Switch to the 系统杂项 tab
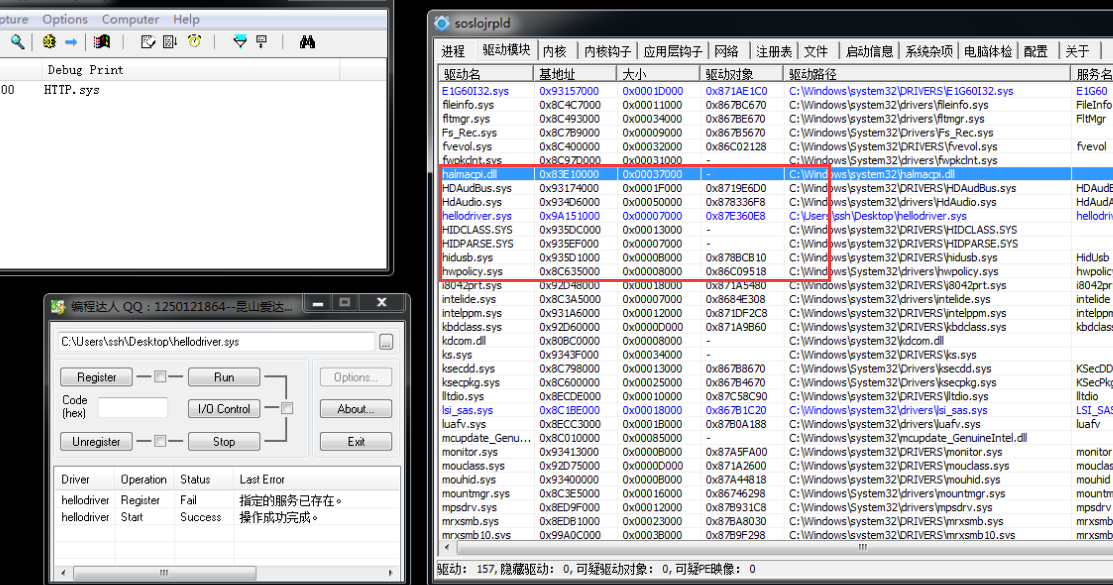The height and width of the screenshot is (585, 1113). 929,51
